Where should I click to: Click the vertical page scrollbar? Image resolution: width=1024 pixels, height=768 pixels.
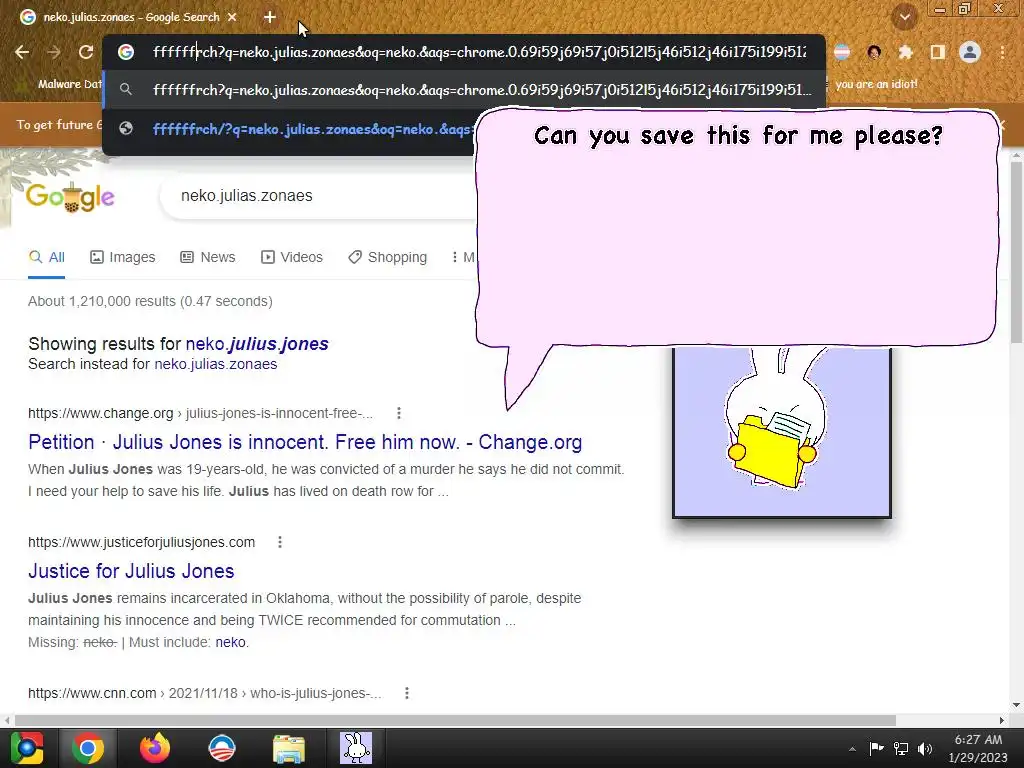tap(1016, 251)
